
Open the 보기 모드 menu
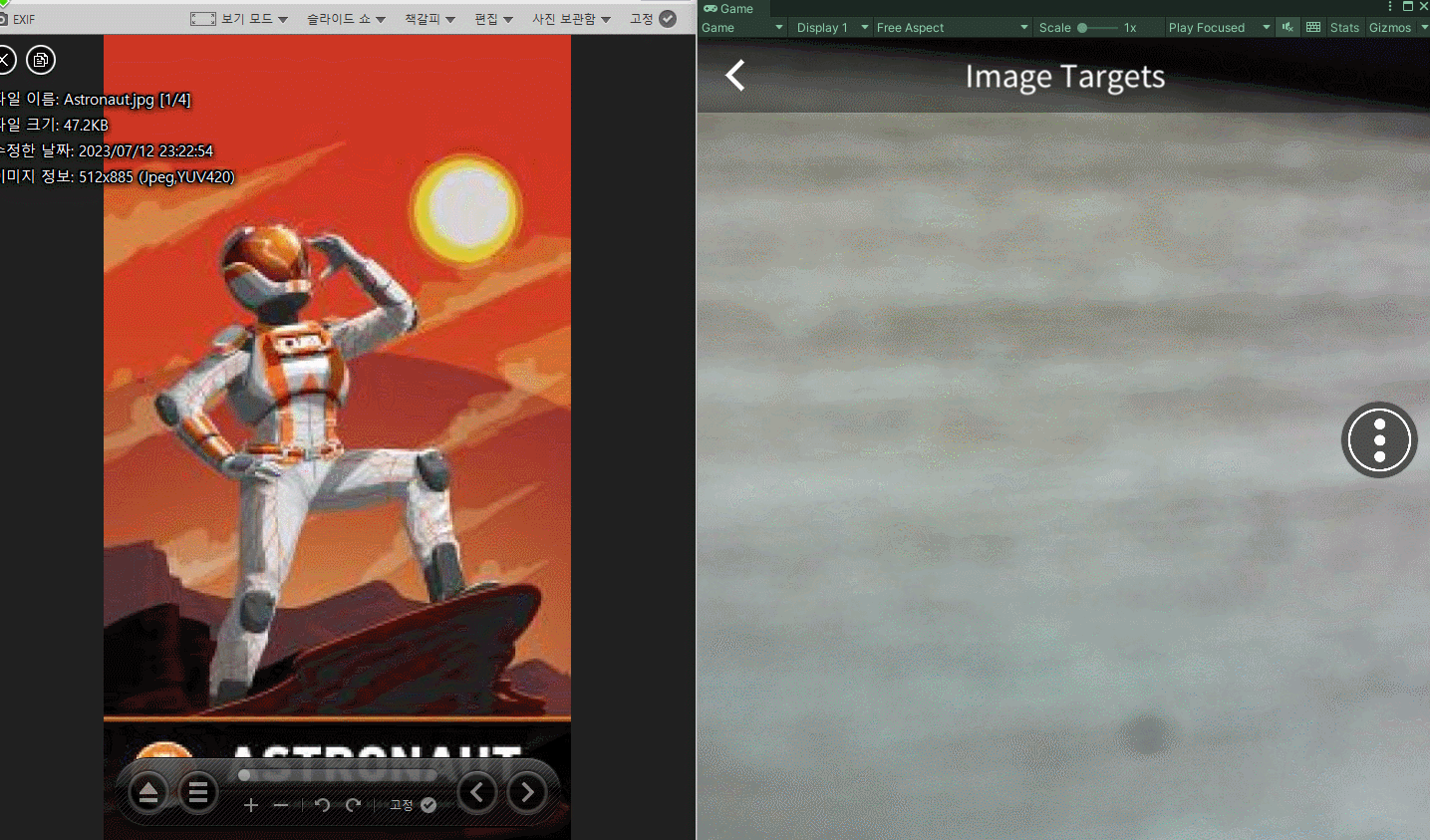tap(254, 19)
